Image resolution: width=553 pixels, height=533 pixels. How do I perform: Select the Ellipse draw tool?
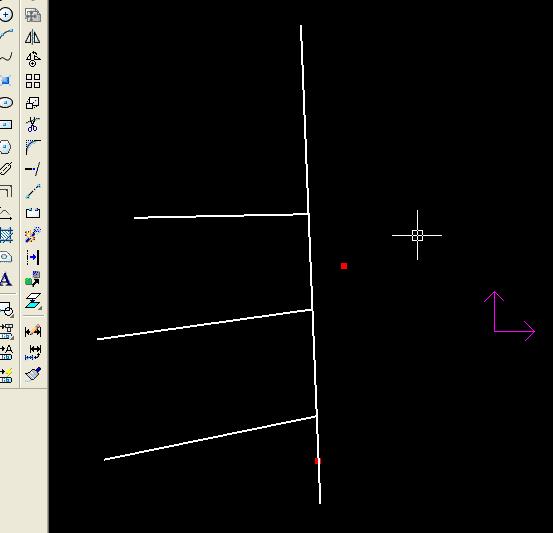tap(6, 103)
